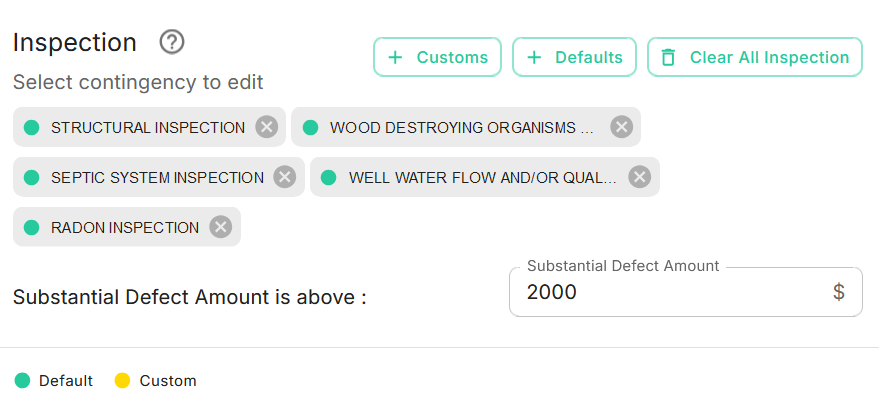Open the Septic System Inspection contingency

click(x=157, y=177)
